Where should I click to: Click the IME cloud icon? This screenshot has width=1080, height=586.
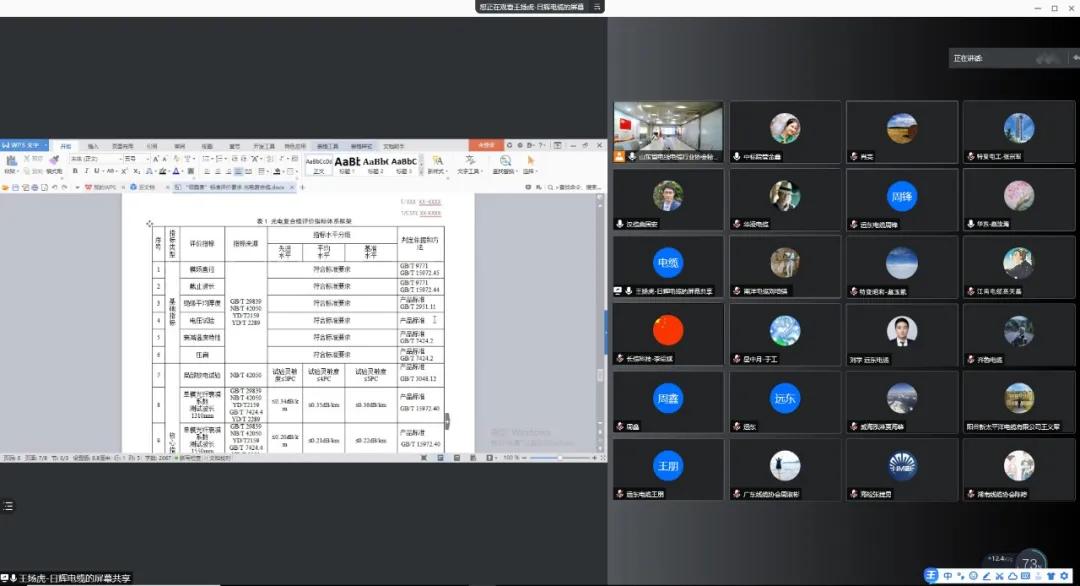(x=1012, y=576)
